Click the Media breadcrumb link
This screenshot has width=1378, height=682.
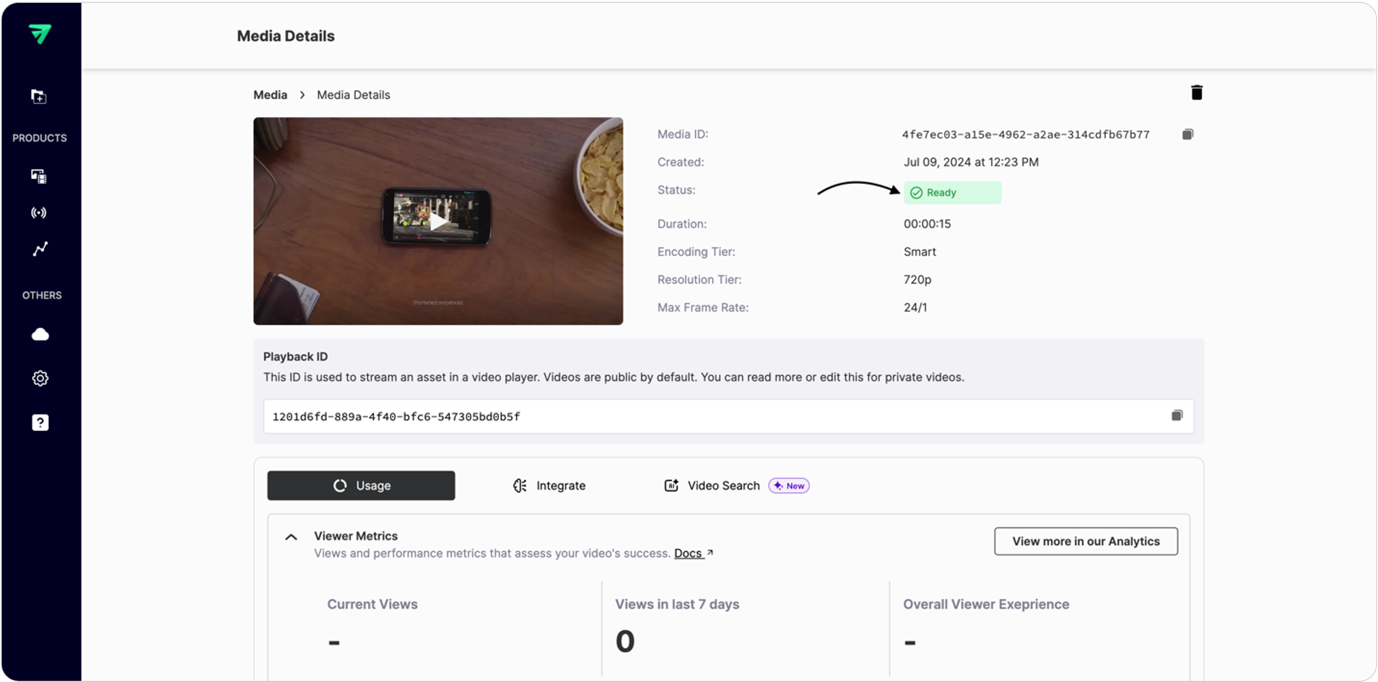[x=270, y=95]
